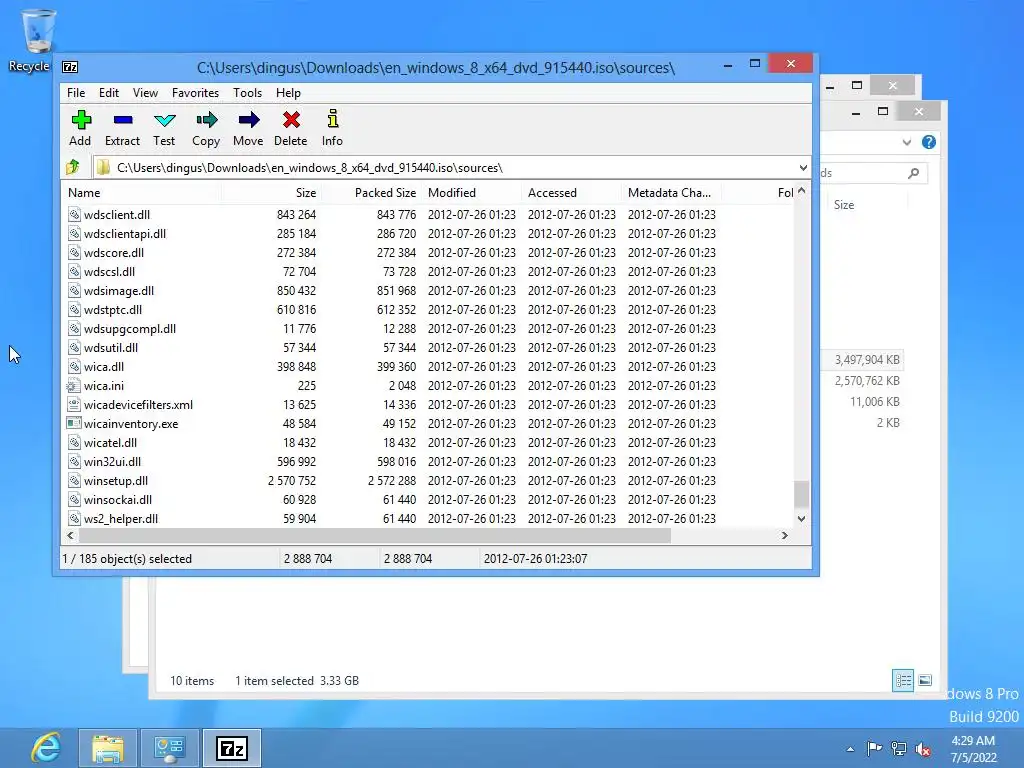Sort by Modified column header
This screenshot has height=768, width=1024.
coord(472,193)
